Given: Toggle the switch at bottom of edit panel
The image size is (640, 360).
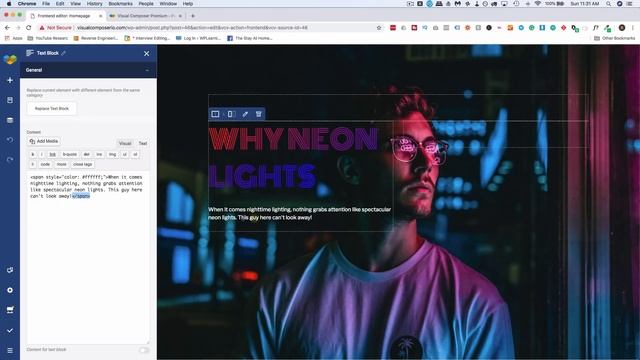Looking at the screenshot, I should (144, 350).
